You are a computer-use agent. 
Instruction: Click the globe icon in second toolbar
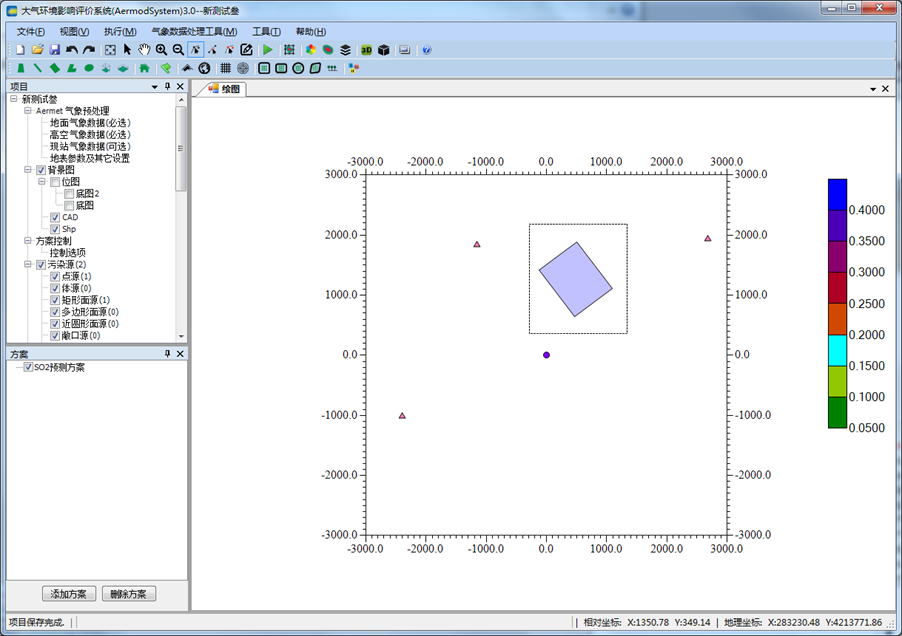pyautogui.click(x=204, y=69)
